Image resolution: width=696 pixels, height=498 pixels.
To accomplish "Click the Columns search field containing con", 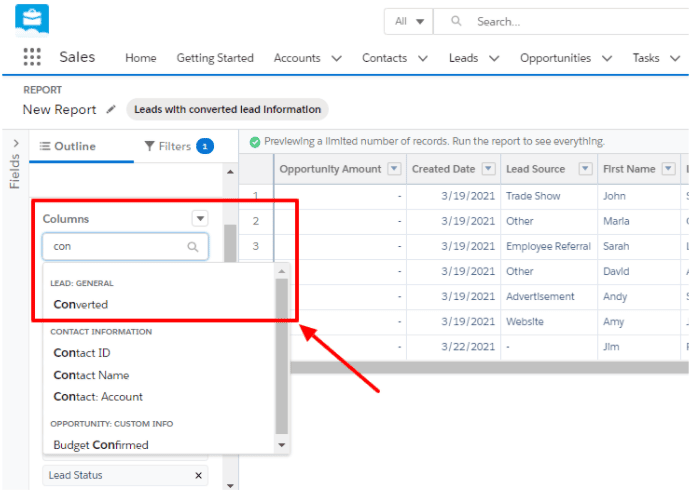I will [125, 247].
